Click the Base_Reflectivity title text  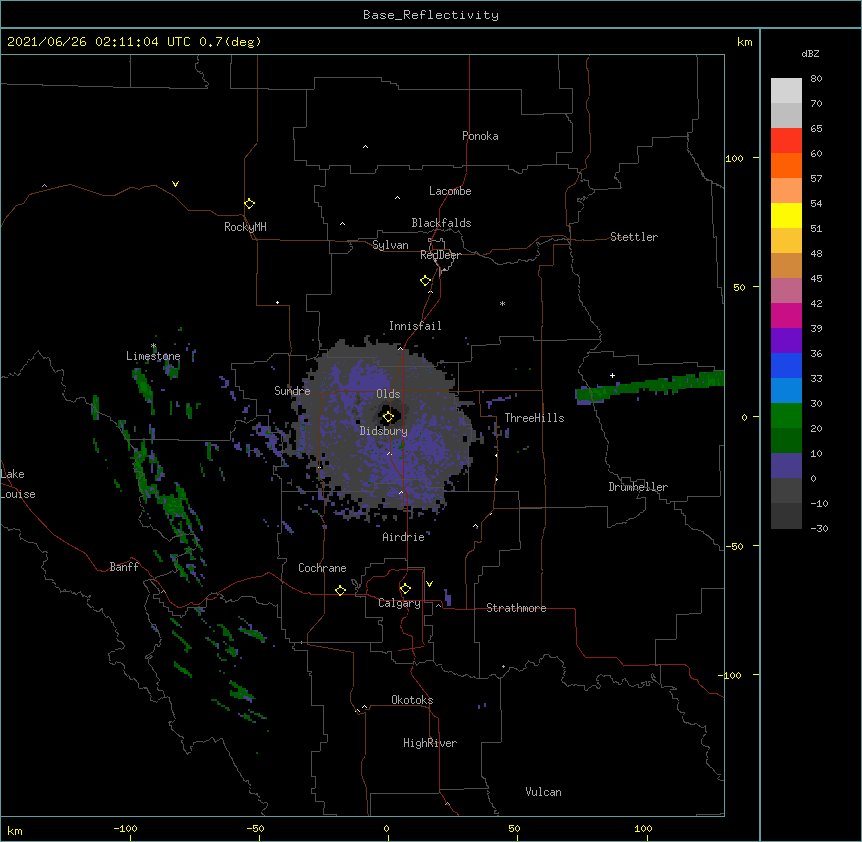431,15
